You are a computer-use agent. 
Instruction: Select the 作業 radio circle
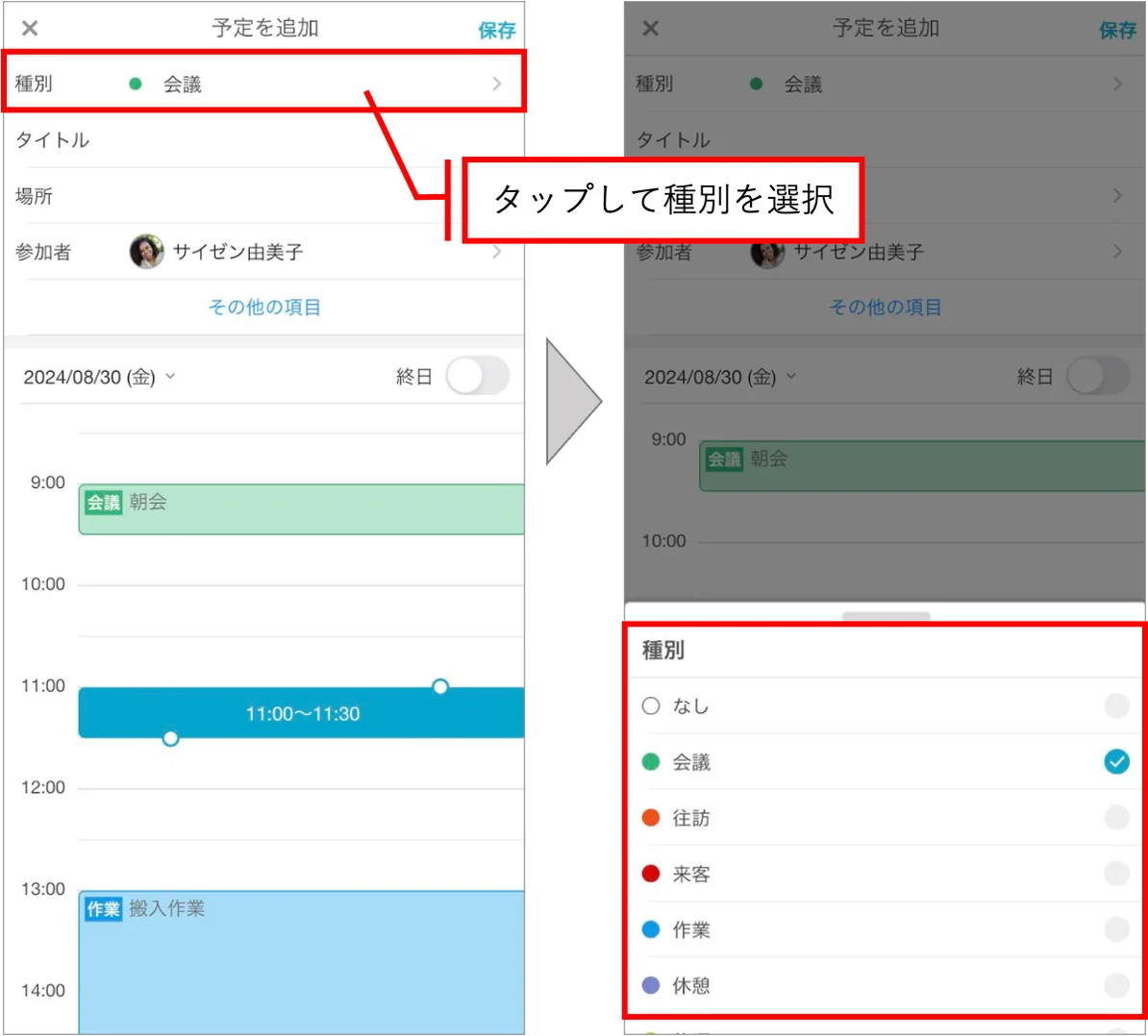coord(1116,929)
